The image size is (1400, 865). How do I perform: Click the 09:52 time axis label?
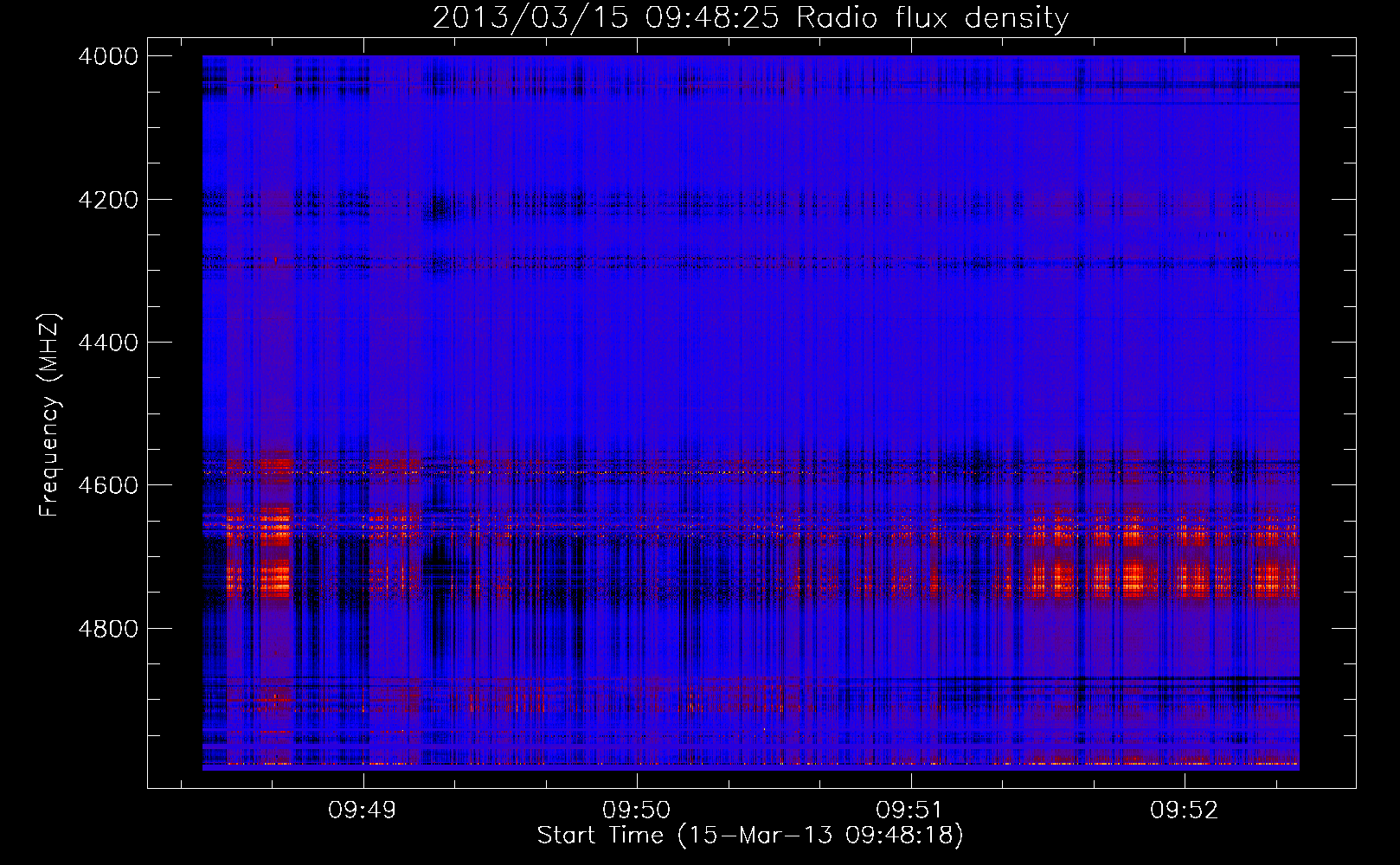(1184, 810)
